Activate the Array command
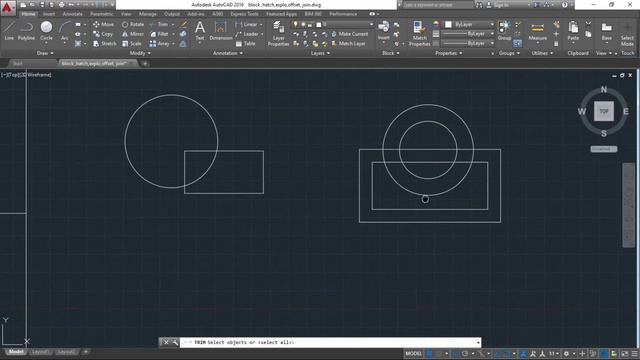This screenshot has height=360, width=640. click(x=159, y=43)
